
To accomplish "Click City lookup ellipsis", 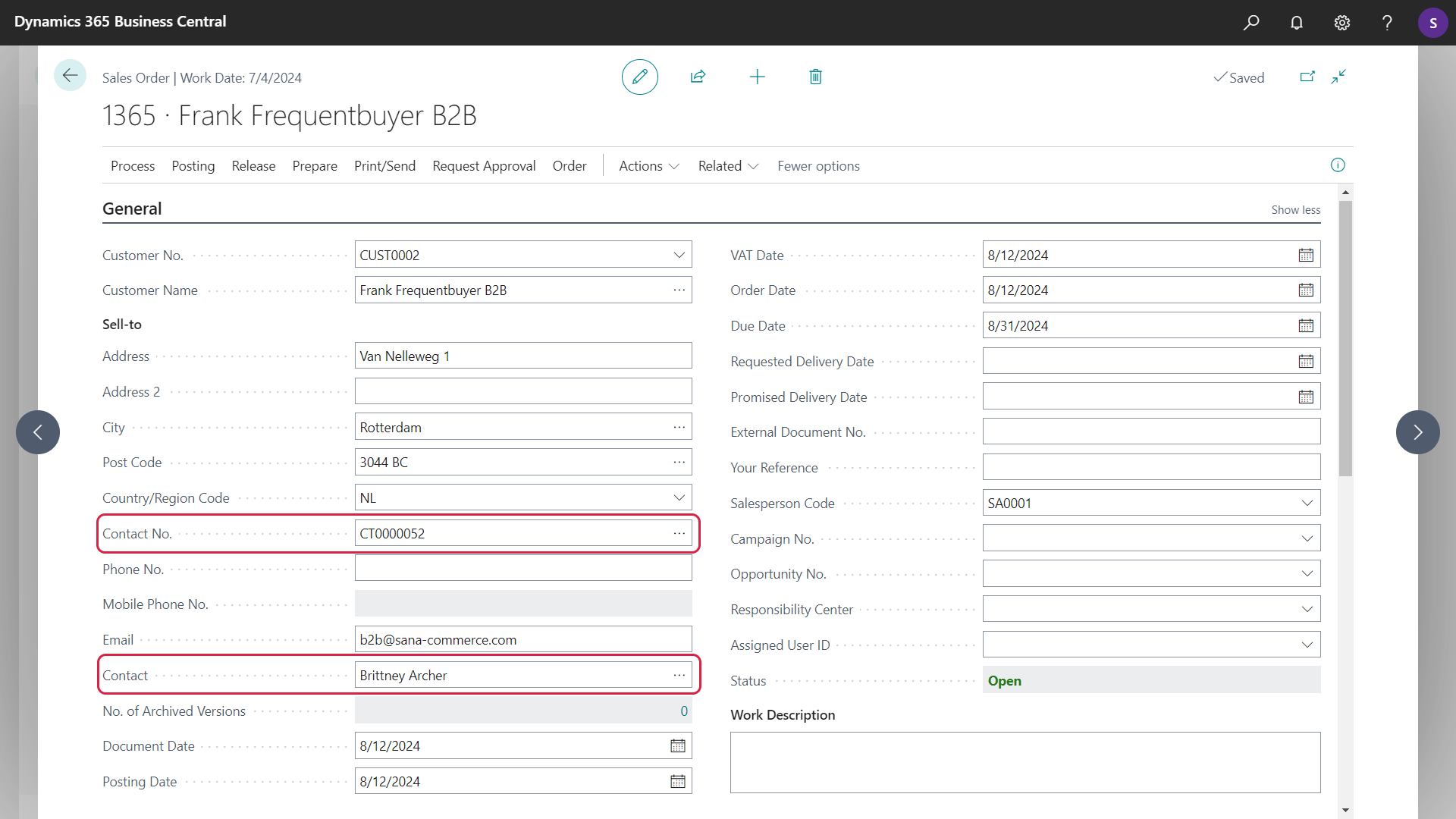I will click(x=679, y=428).
